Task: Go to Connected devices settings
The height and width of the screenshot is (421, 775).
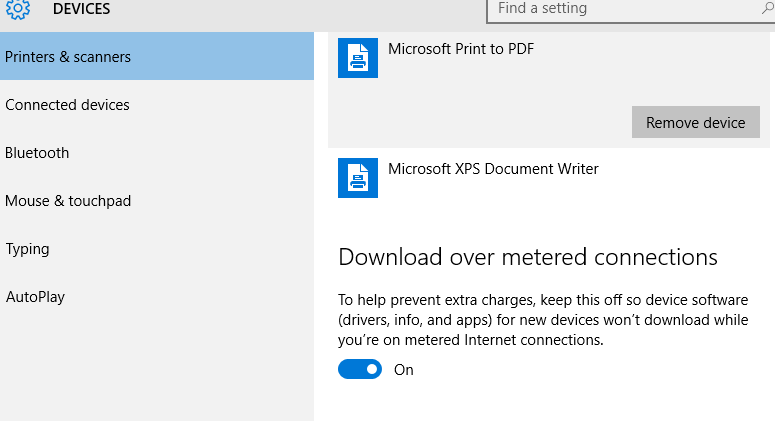Action: click(67, 105)
